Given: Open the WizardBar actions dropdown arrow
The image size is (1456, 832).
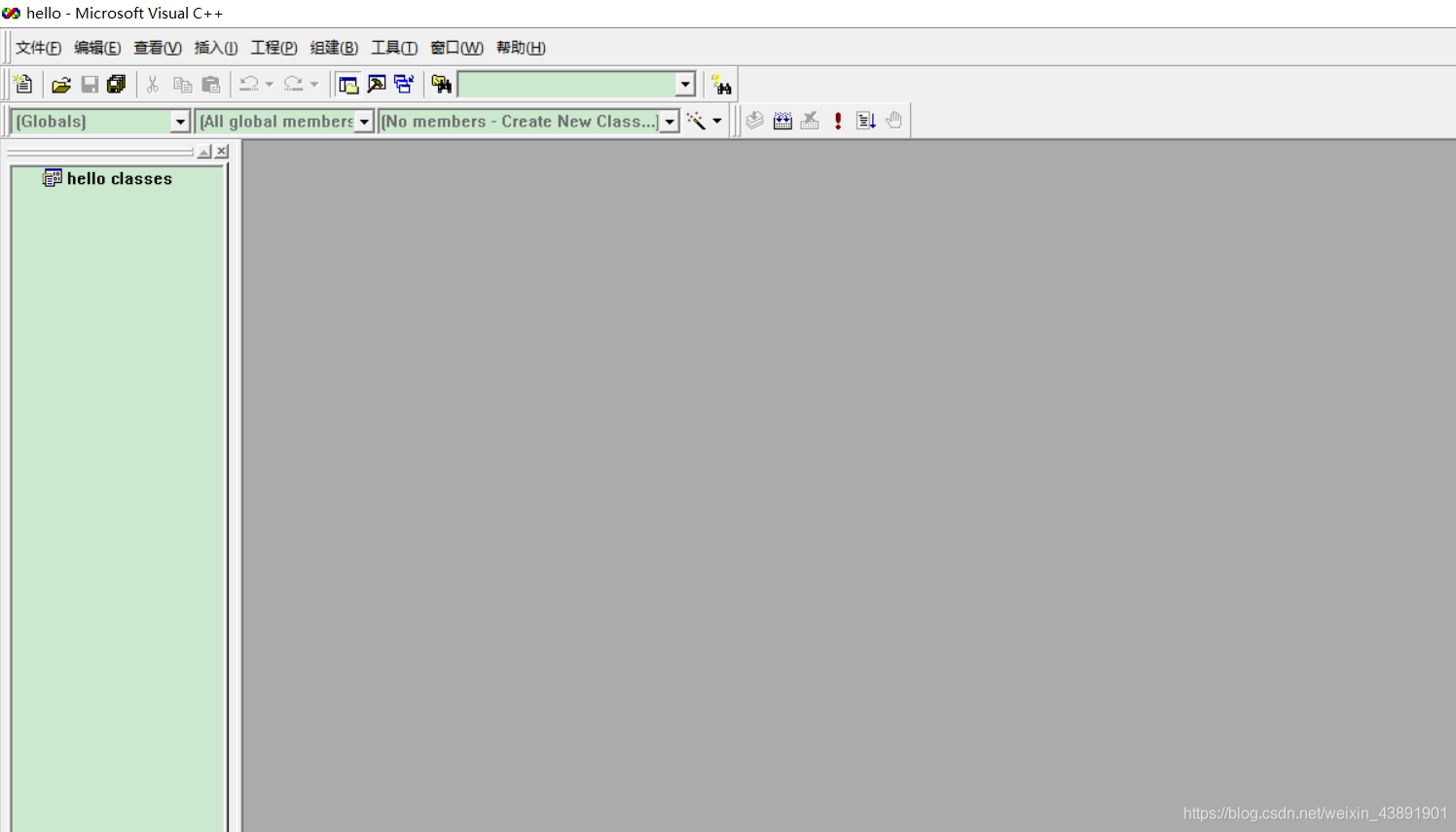Looking at the screenshot, I should pos(717,121).
